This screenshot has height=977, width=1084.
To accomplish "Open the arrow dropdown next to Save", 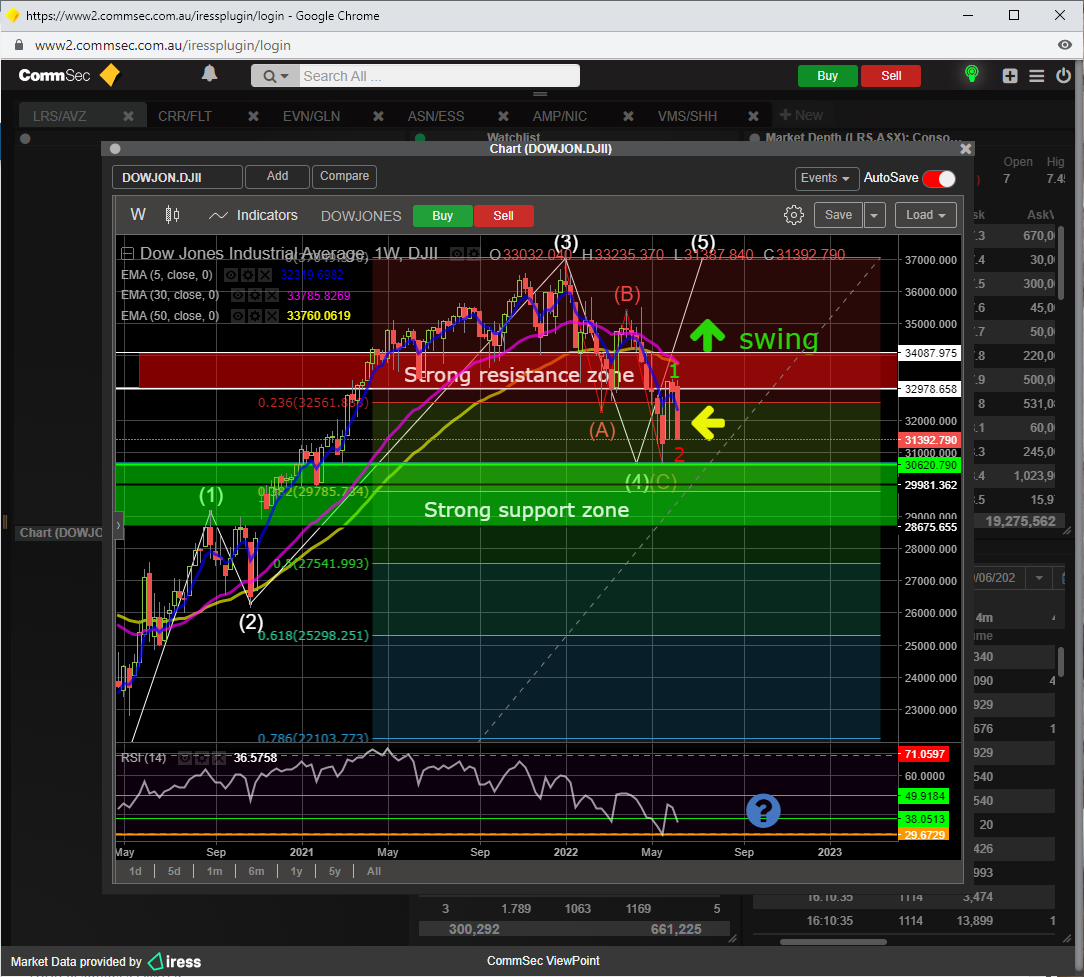I will [874, 215].
